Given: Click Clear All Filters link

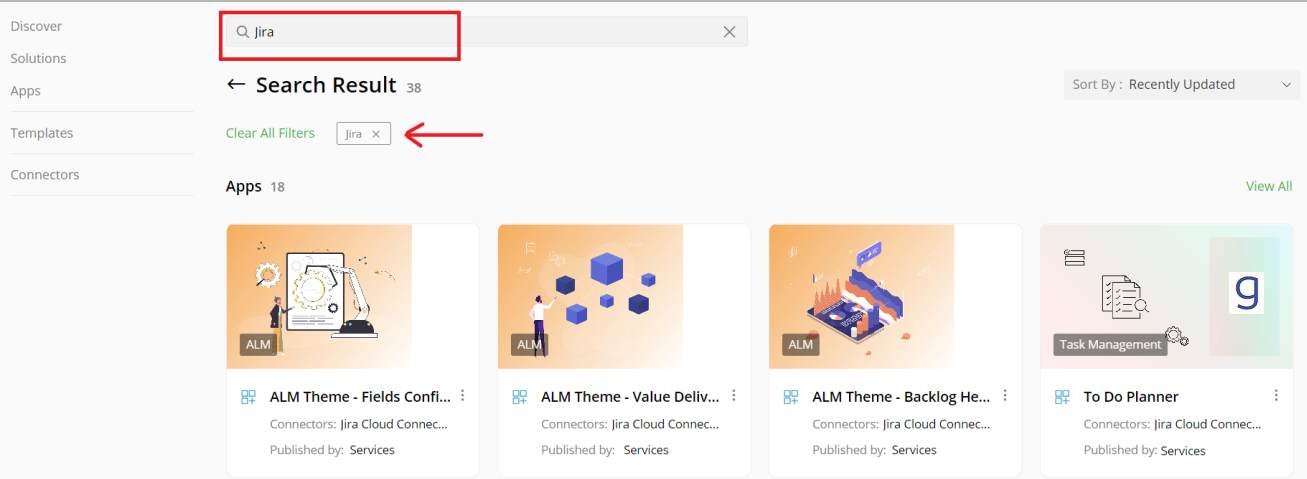Looking at the screenshot, I should click(270, 133).
